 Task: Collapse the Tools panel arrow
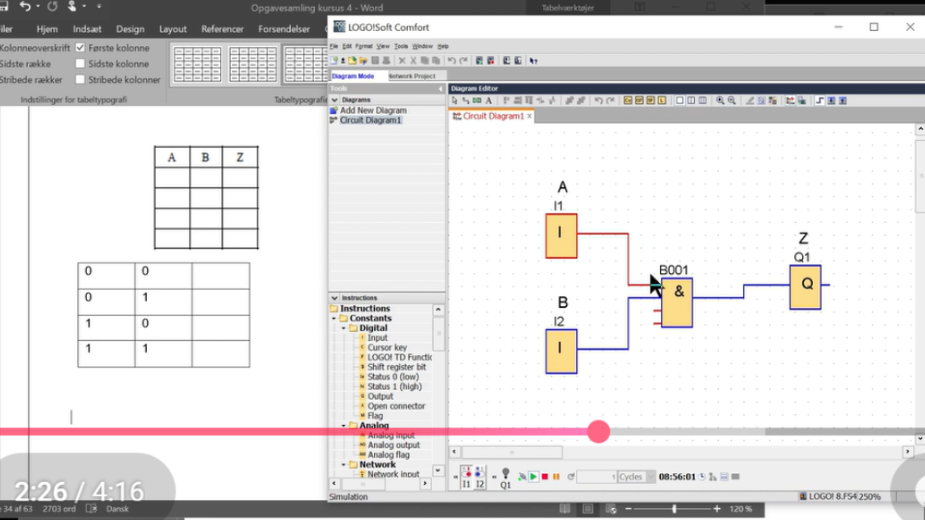tap(440, 89)
